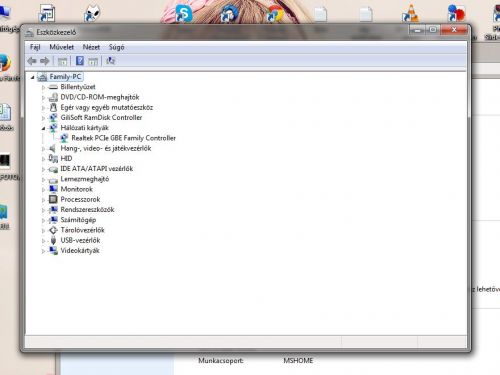Click the Firefox desktop shortcut icon
Screen dimensions: 500x375
(4, 63)
